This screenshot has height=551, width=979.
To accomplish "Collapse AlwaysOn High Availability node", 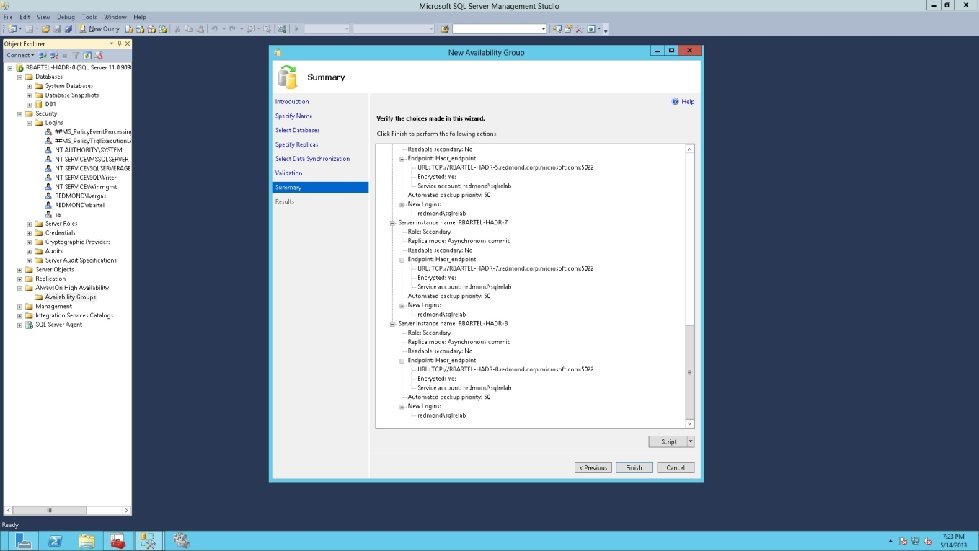I will point(19,288).
